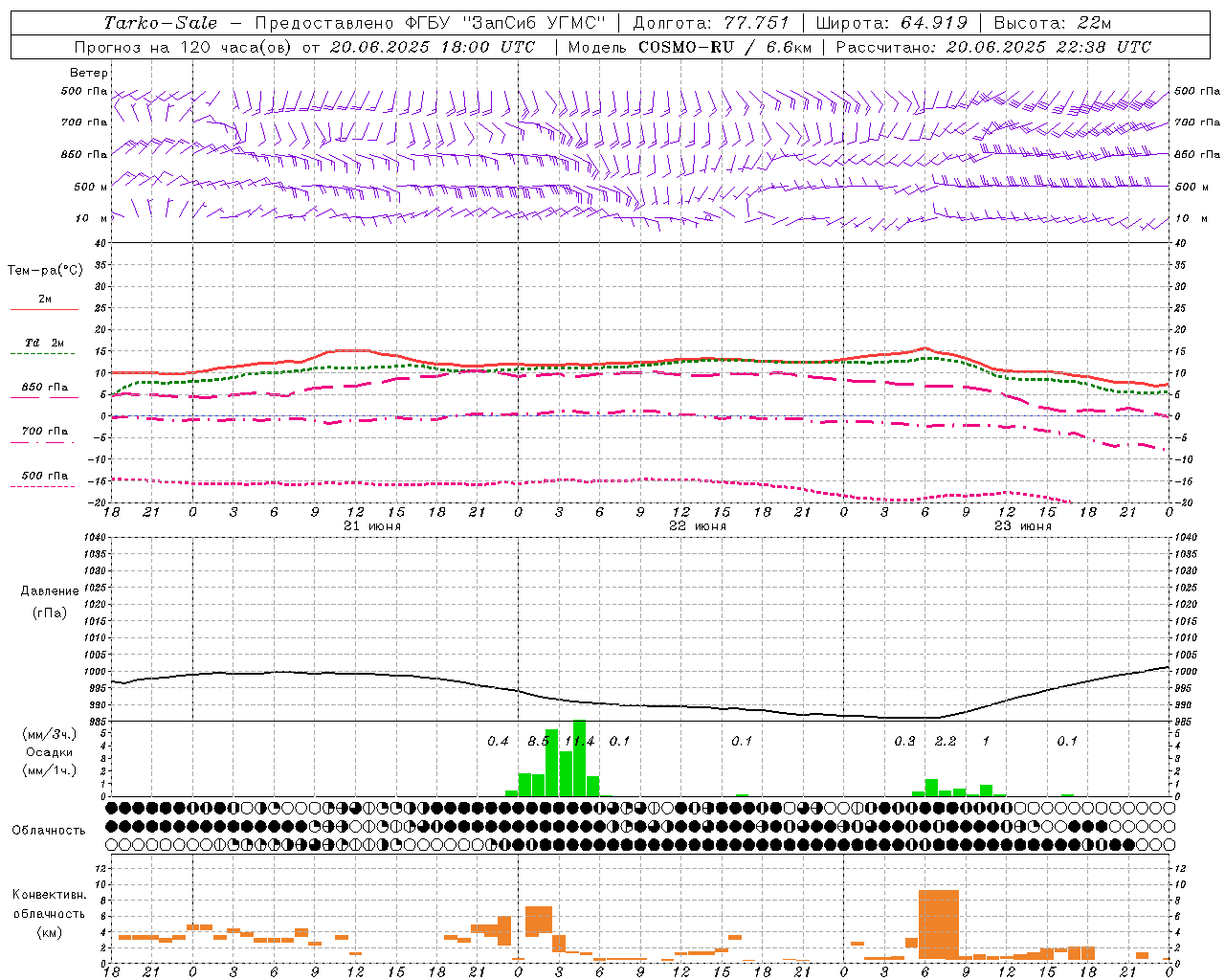Screen dimensions: 1225x980
Task: Click the 23 июня date label
Action: click(x=1023, y=526)
